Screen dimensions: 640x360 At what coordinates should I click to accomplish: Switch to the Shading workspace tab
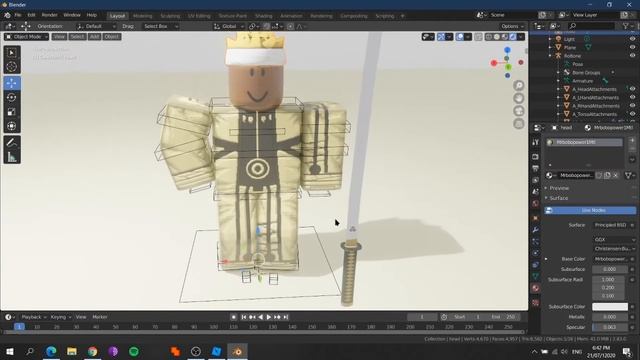click(x=264, y=16)
